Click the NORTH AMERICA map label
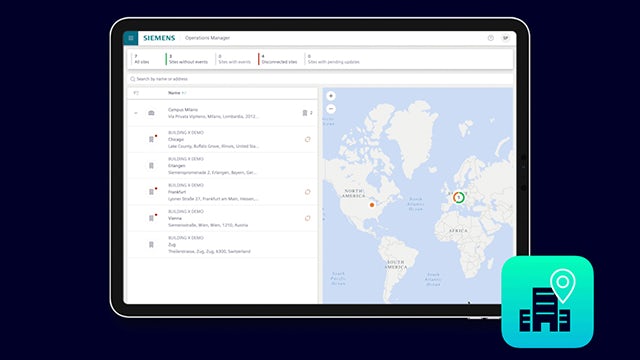This screenshot has width=640, height=360. (x=353, y=193)
